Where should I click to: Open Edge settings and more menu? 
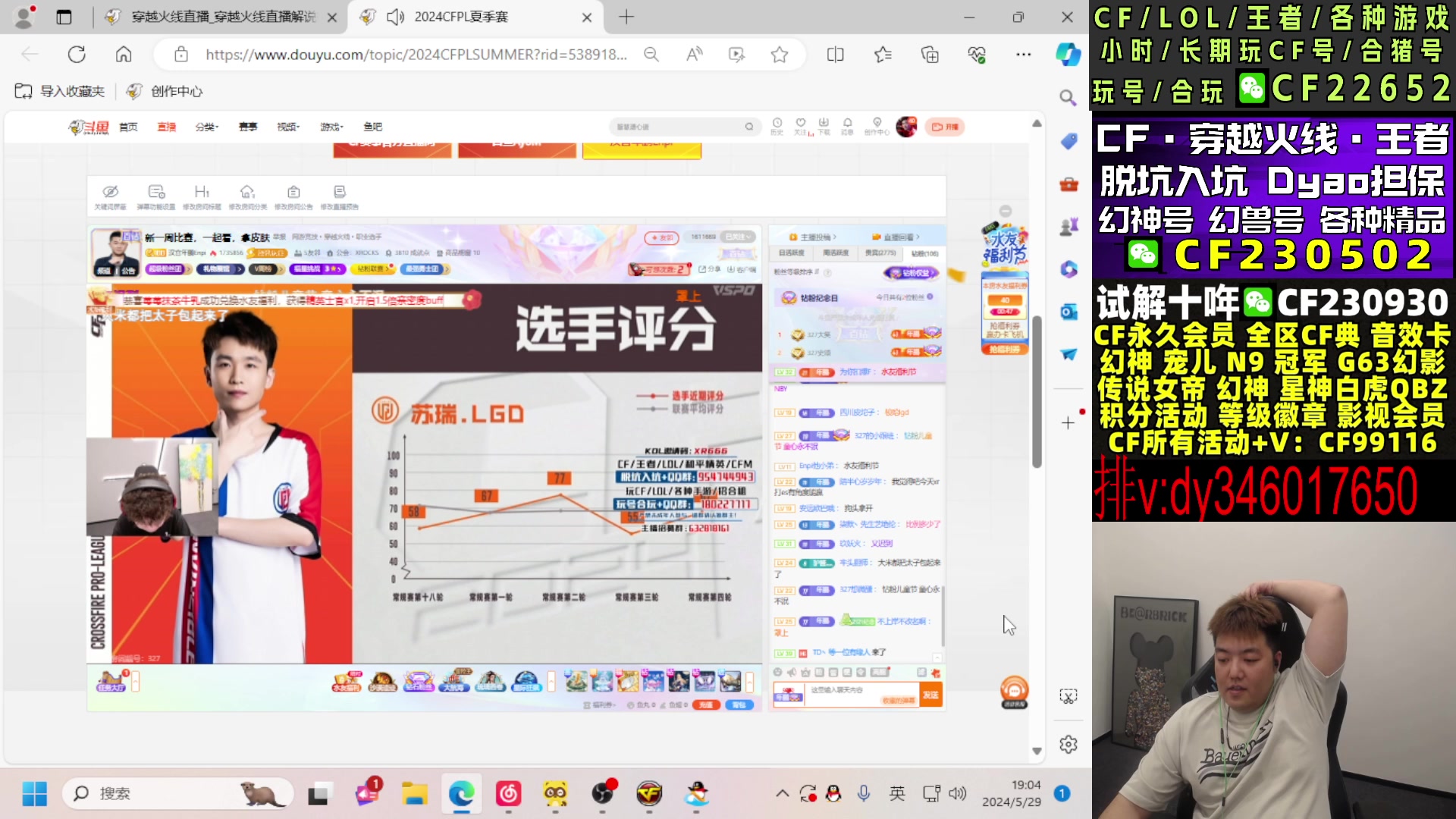point(1024,55)
